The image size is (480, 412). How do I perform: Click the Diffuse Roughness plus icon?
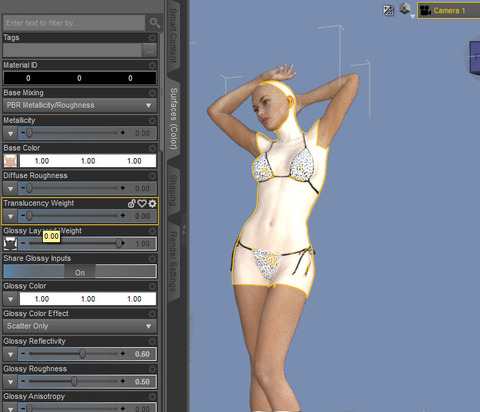[123, 188]
